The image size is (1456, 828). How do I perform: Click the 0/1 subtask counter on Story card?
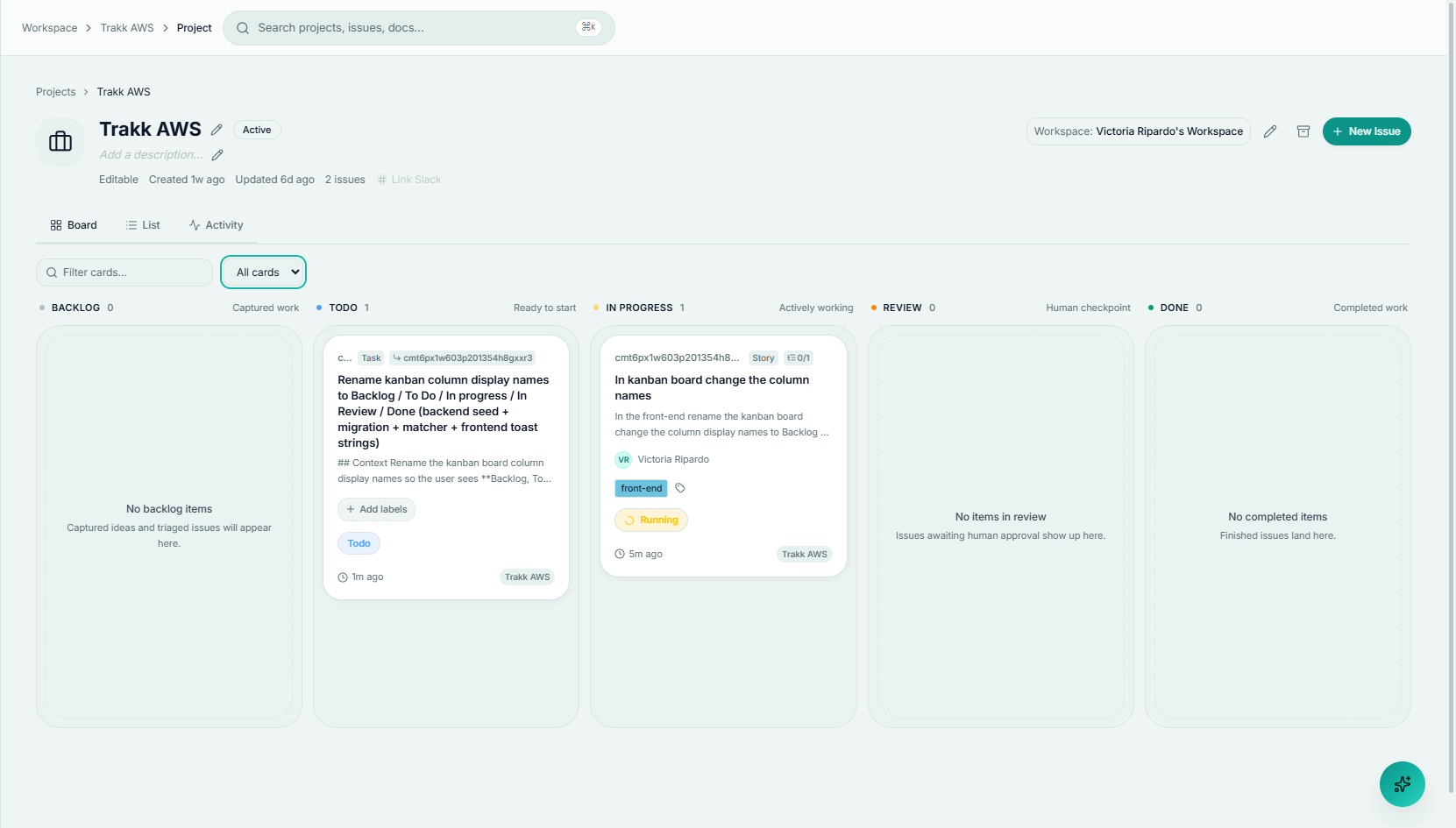click(x=799, y=357)
